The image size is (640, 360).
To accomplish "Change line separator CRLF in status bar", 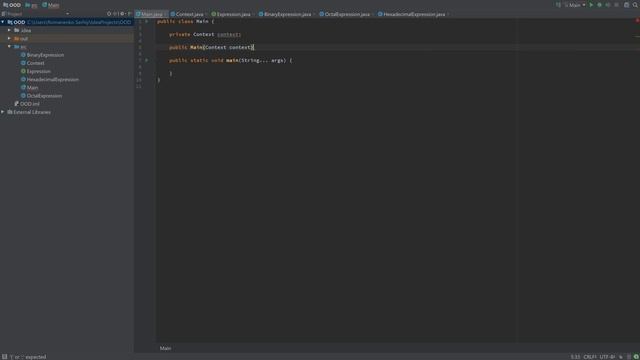I will [x=590, y=357].
